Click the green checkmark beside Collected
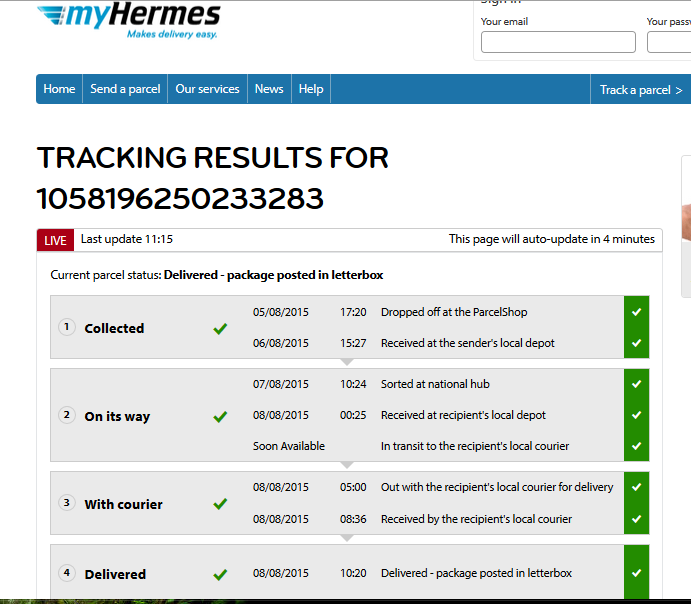 (x=220, y=328)
